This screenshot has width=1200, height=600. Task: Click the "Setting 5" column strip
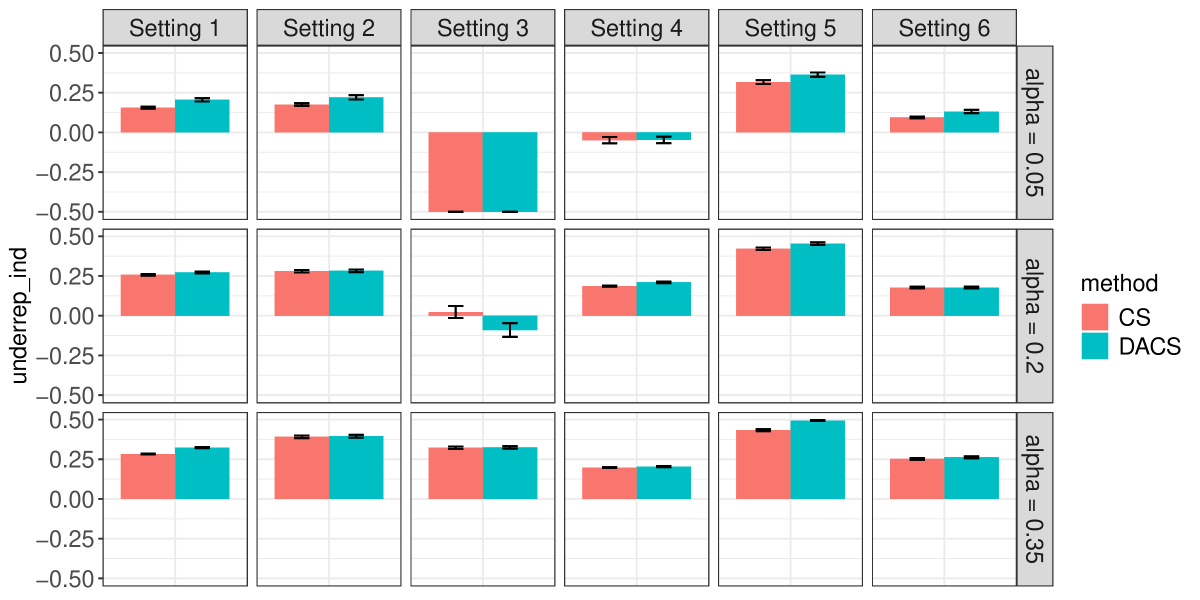[x=790, y=28]
